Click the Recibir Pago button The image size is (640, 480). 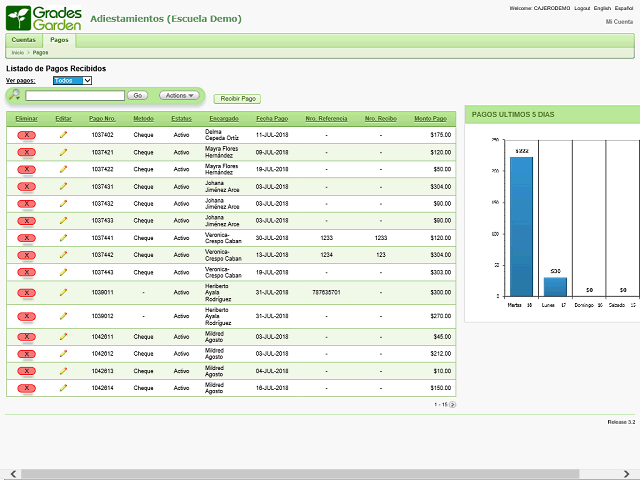click(x=238, y=99)
